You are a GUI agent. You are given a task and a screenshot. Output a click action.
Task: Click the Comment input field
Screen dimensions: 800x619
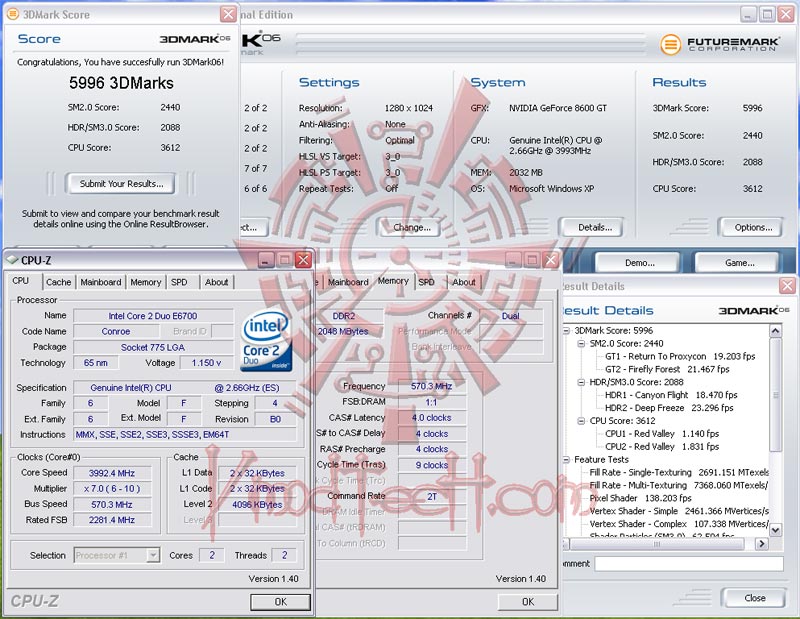[x=689, y=564]
